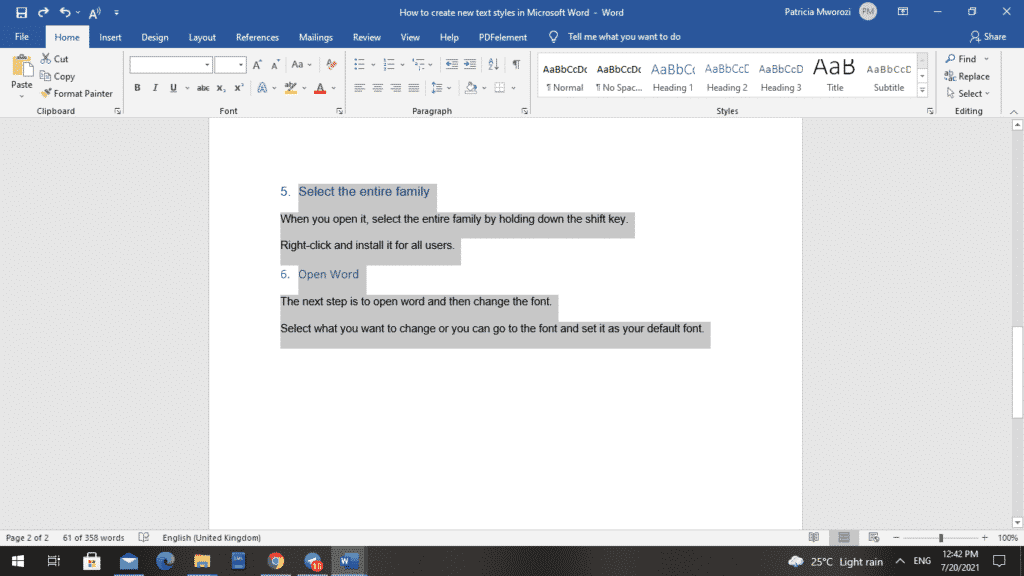
Task: Click the Share button
Action: tap(988, 37)
